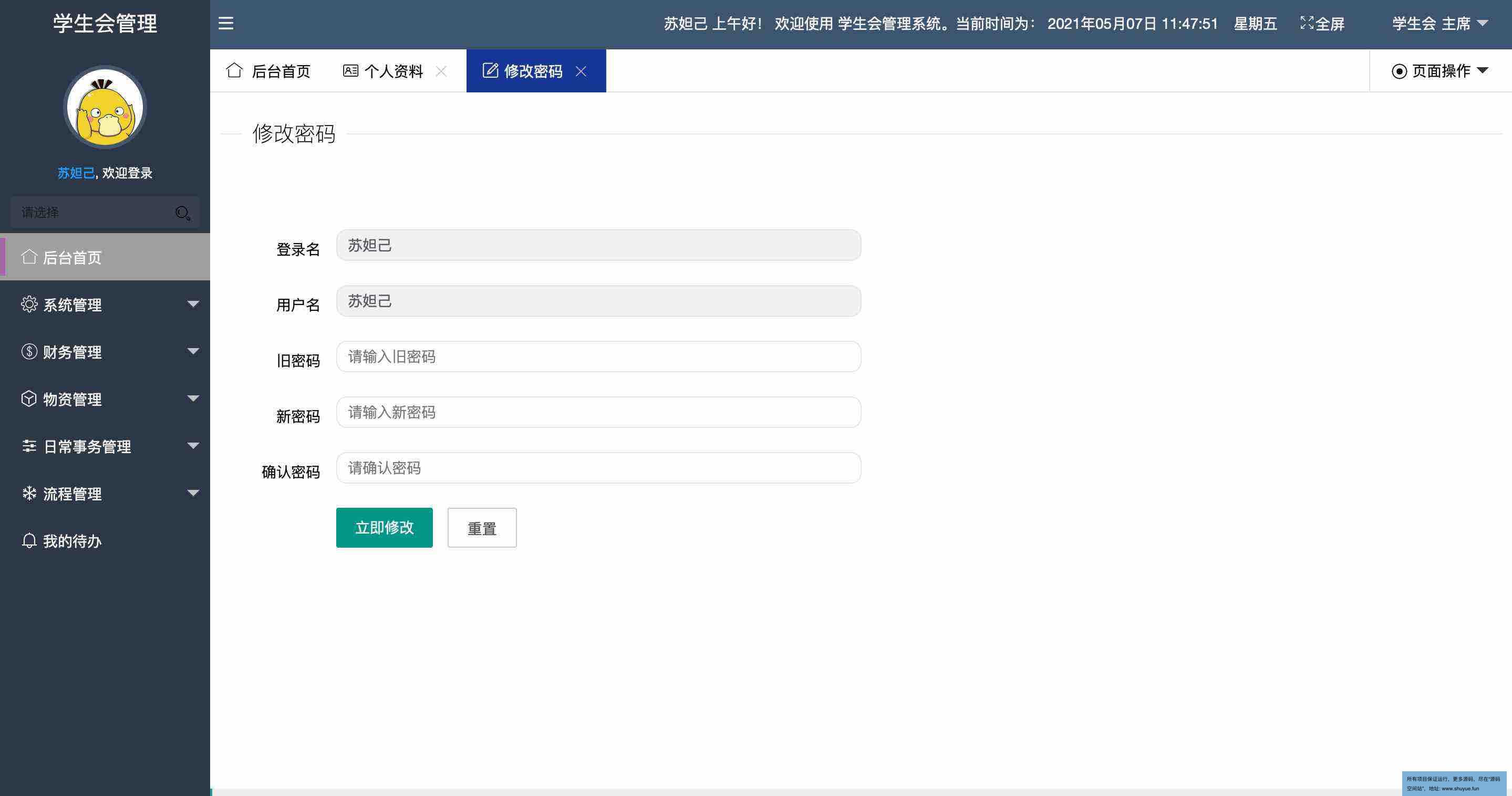
Task: Switch to the 后台首页 tab
Action: click(x=269, y=71)
